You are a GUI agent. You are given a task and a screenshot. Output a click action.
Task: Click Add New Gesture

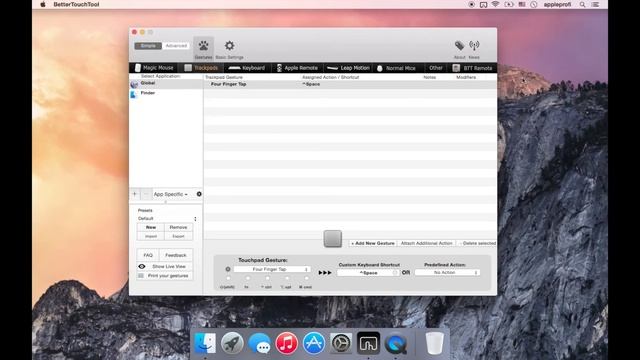coord(373,243)
